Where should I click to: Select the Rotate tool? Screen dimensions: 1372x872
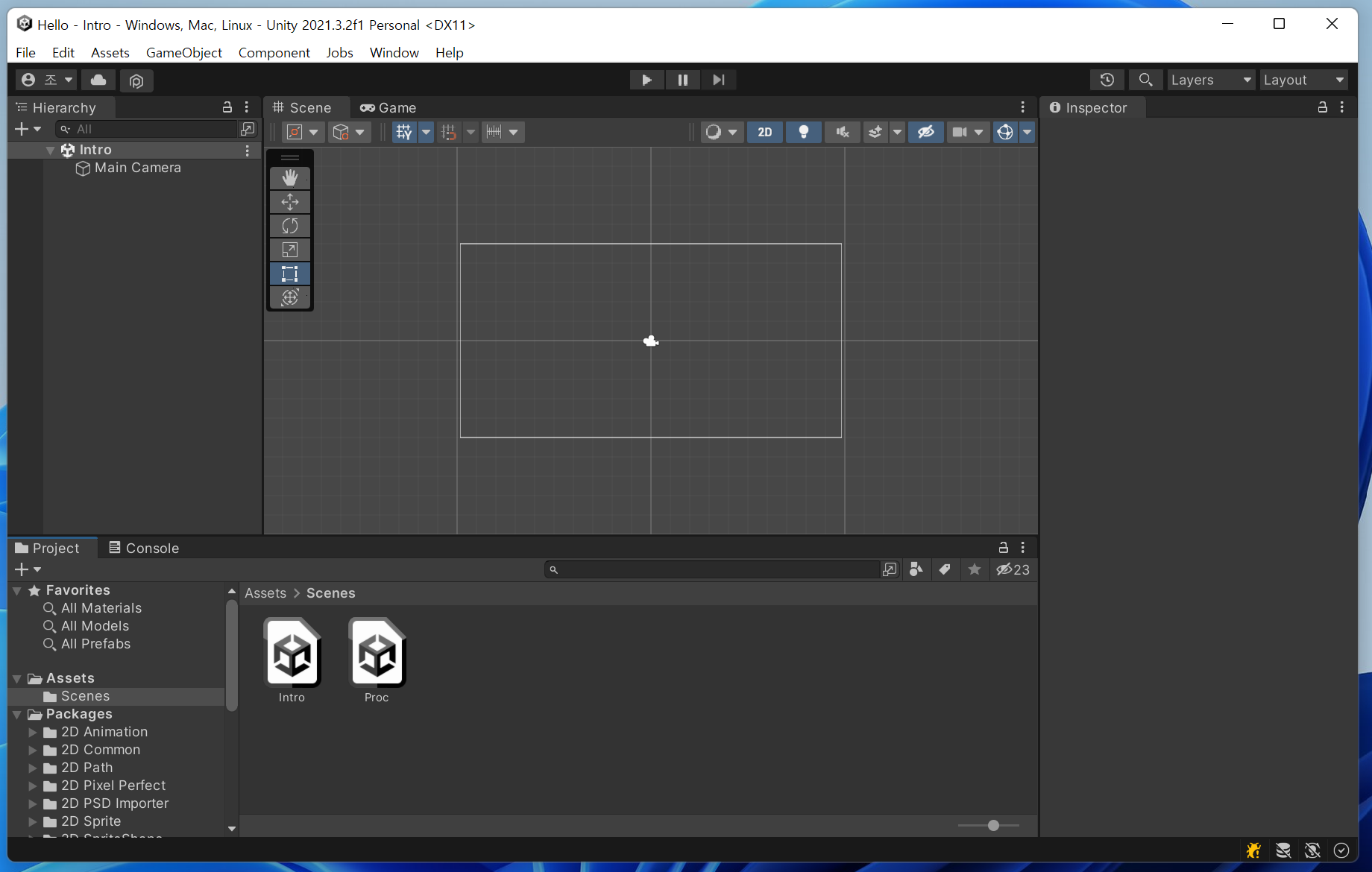290,225
